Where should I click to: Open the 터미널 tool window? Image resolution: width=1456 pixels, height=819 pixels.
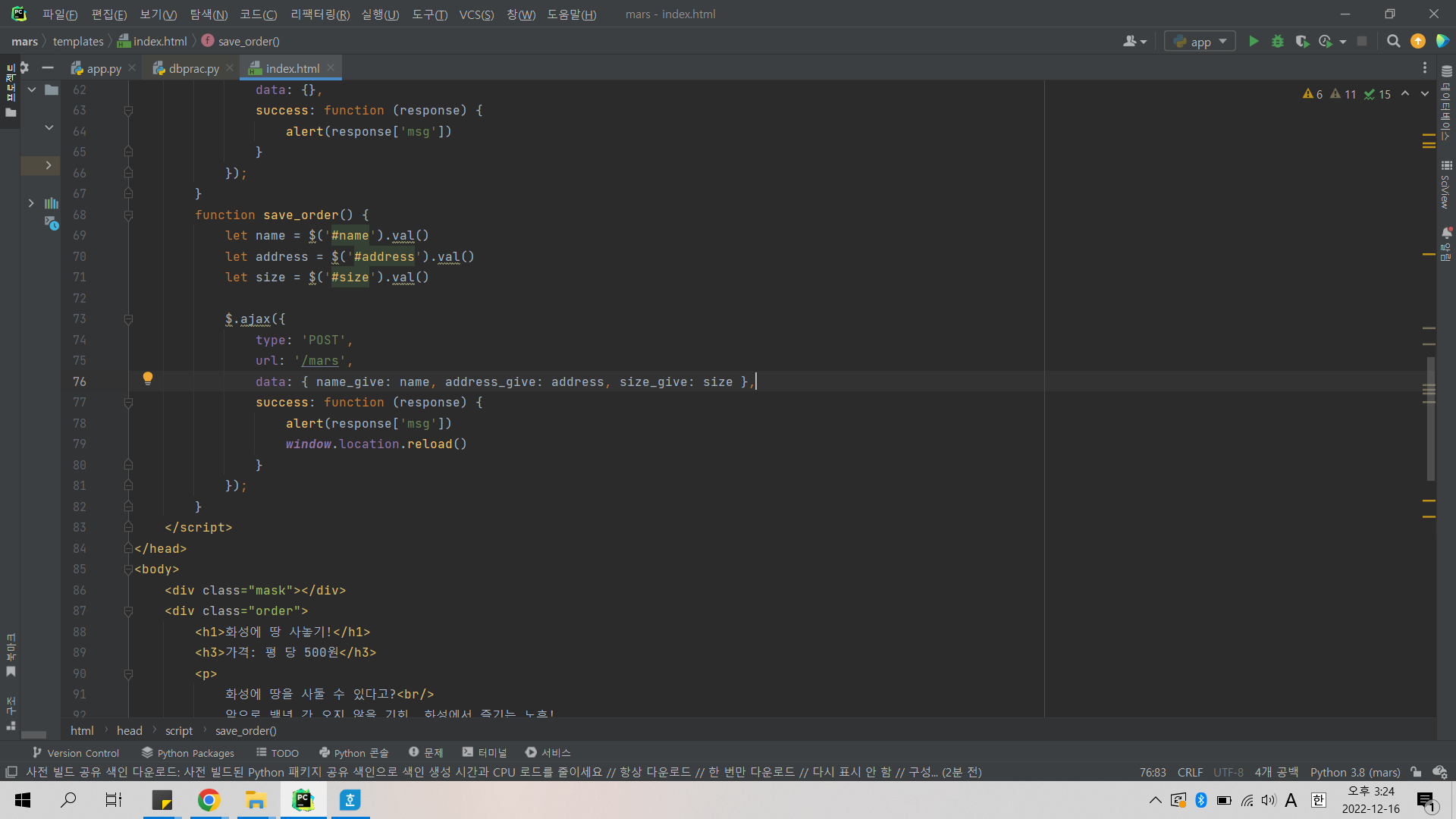(x=485, y=753)
